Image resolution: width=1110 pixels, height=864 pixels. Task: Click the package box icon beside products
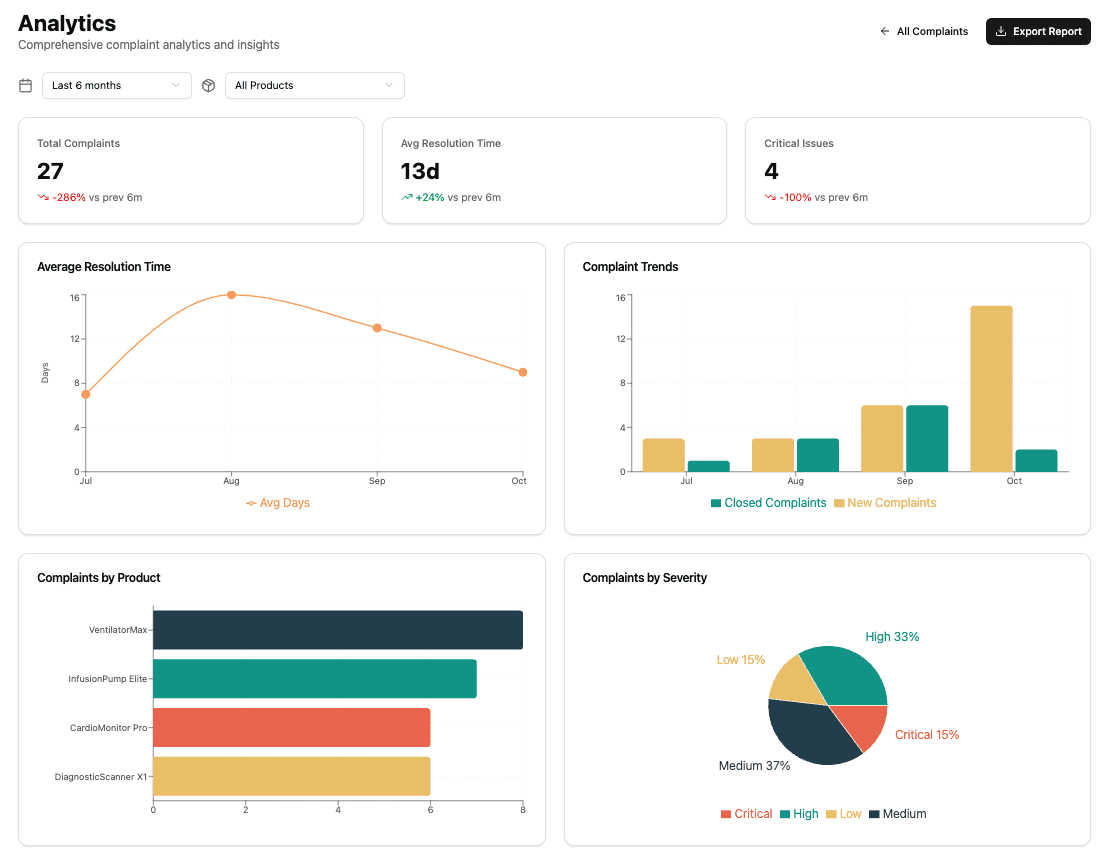point(208,86)
